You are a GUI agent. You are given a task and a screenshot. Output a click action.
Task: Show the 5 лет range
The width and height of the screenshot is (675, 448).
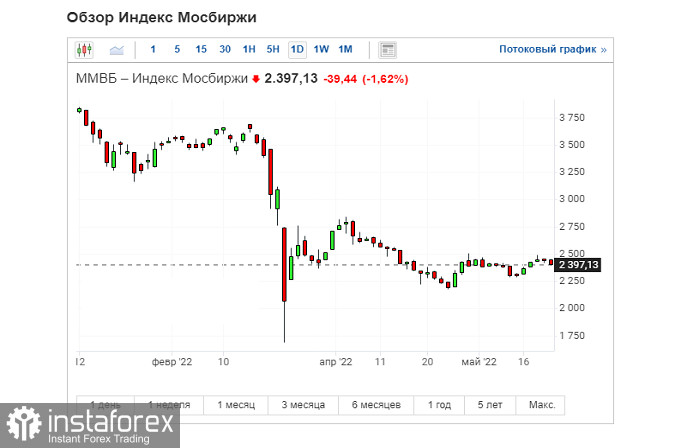point(490,405)
